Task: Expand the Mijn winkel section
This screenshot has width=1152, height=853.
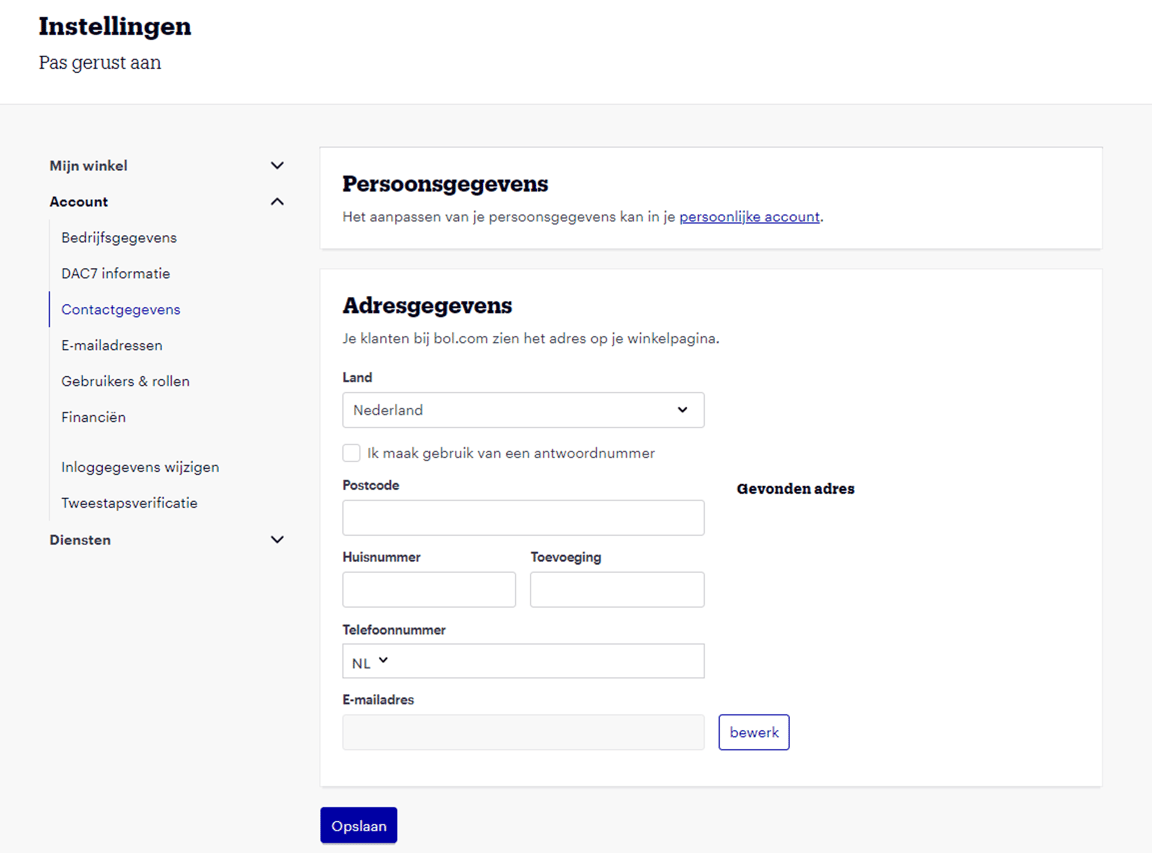Action: point(277,165)
